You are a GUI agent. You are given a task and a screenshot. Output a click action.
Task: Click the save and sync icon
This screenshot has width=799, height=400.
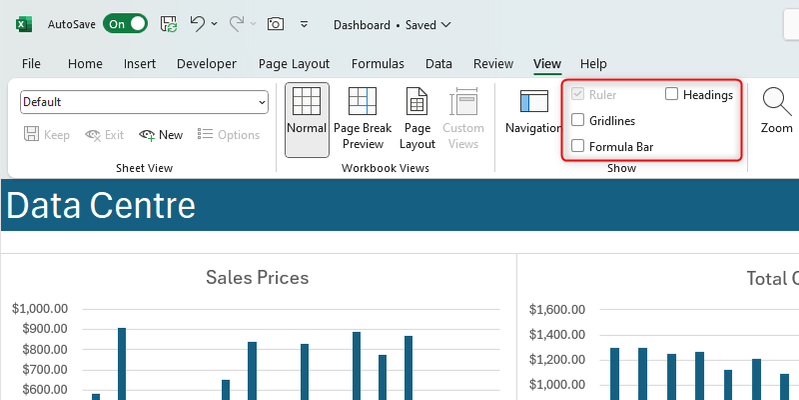tap(169, 24)
